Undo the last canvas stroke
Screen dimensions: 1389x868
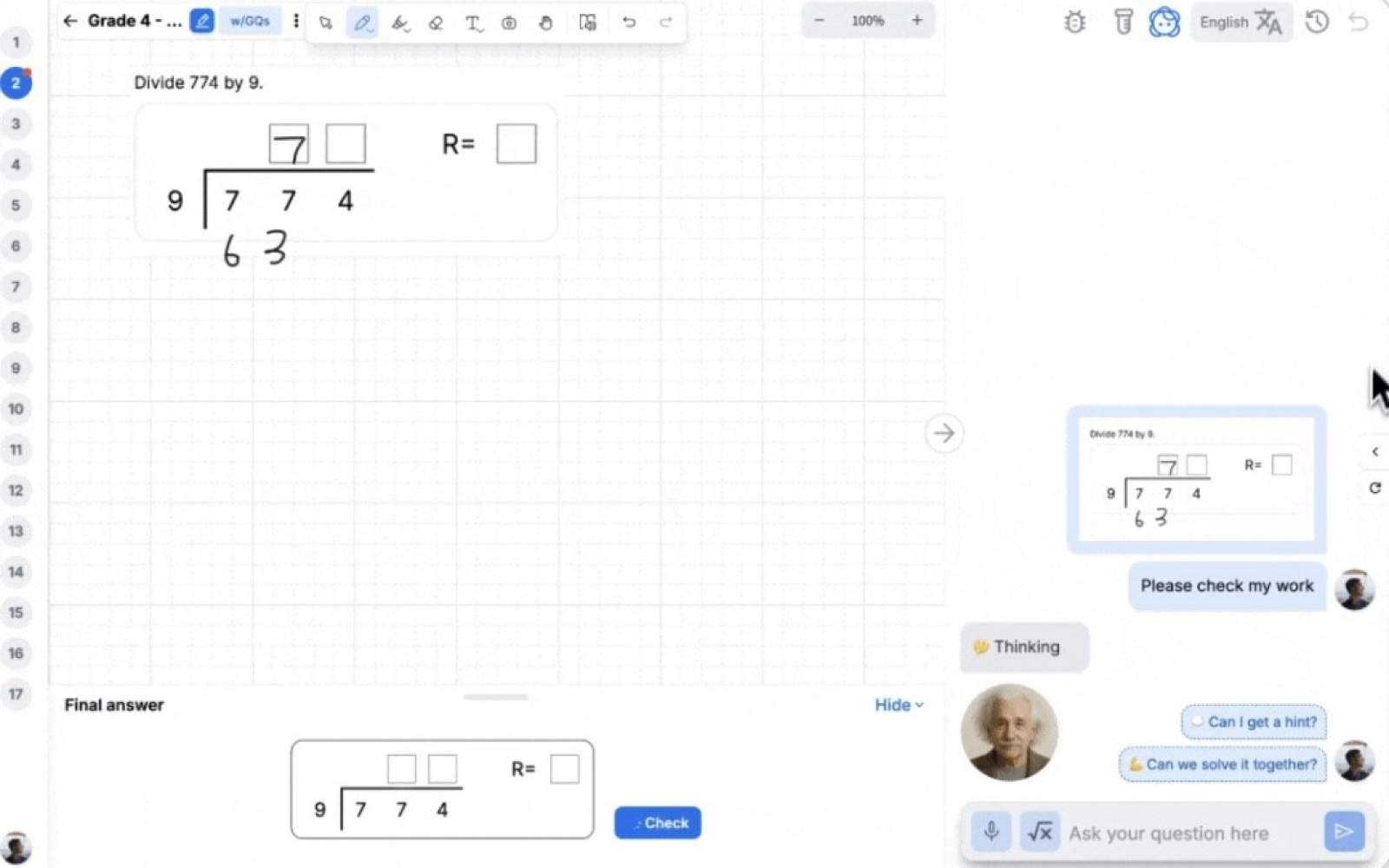(x=629, y=23)
